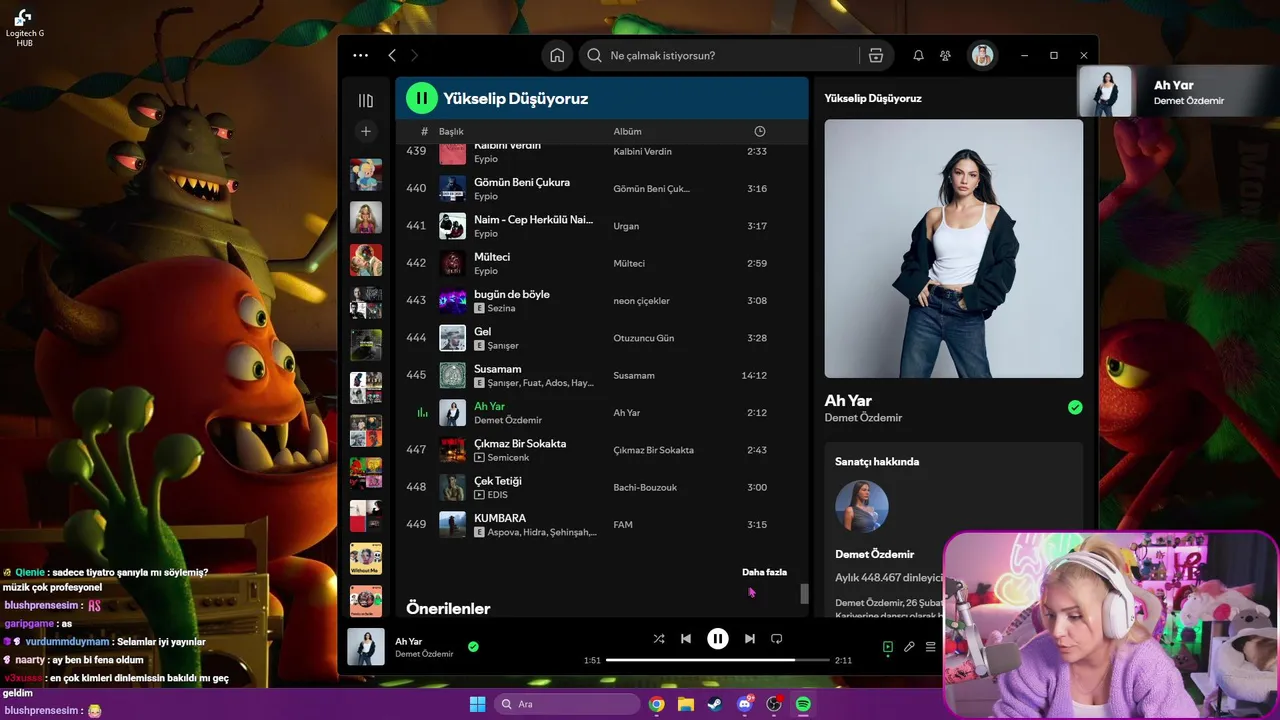This screenshot has width=1280, height=720.
Task: Open Browse icon inside the search bar
Action: [876, 55]
